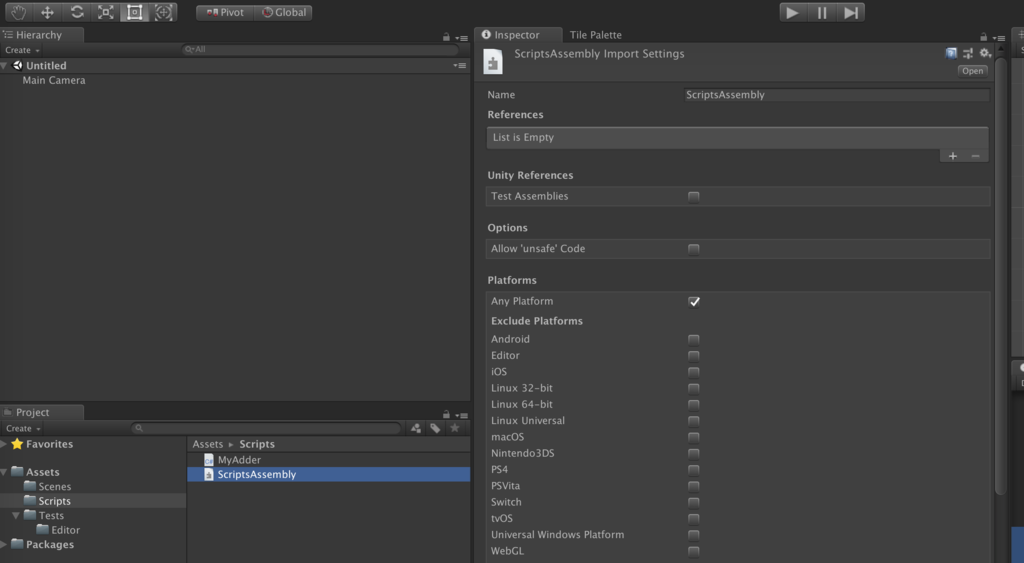Exclude iOS platform checkbox

click(694, 372)
